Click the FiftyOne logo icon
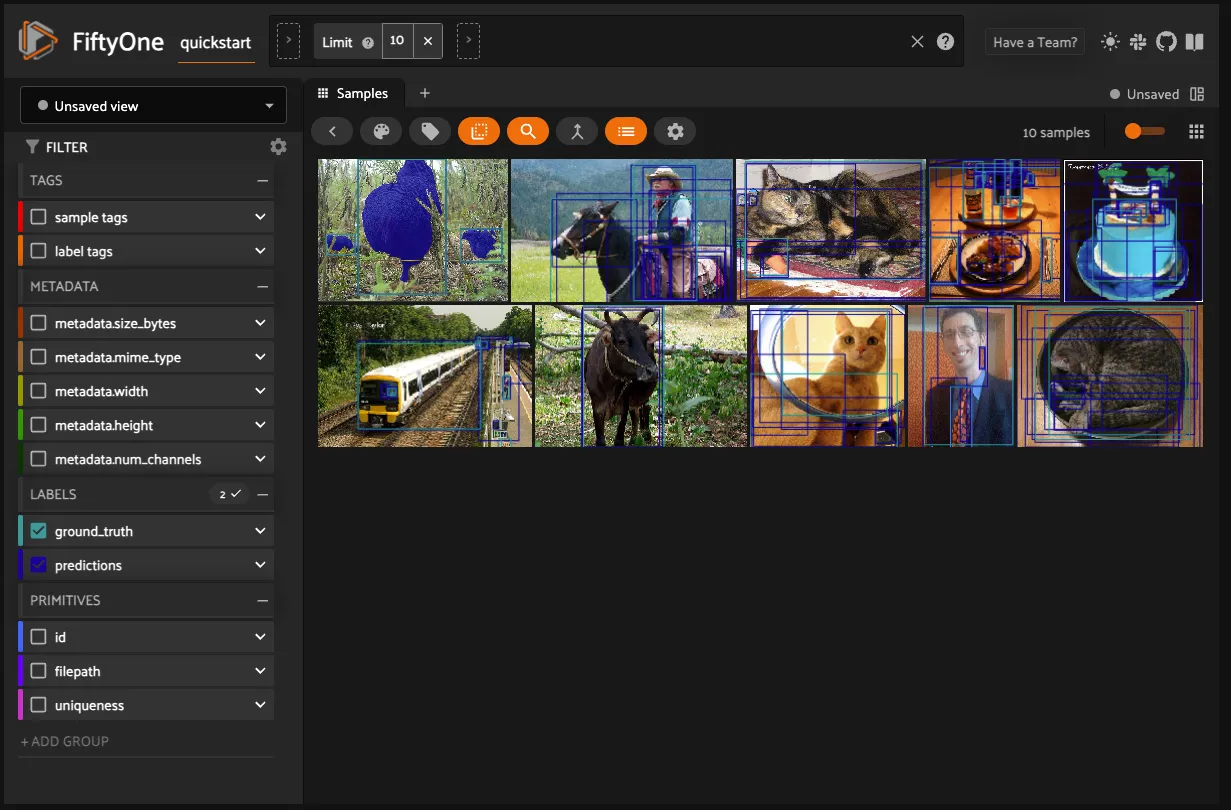Viewport: 1231px width, 810px height. pyautogui.click(x=38, y=41)
